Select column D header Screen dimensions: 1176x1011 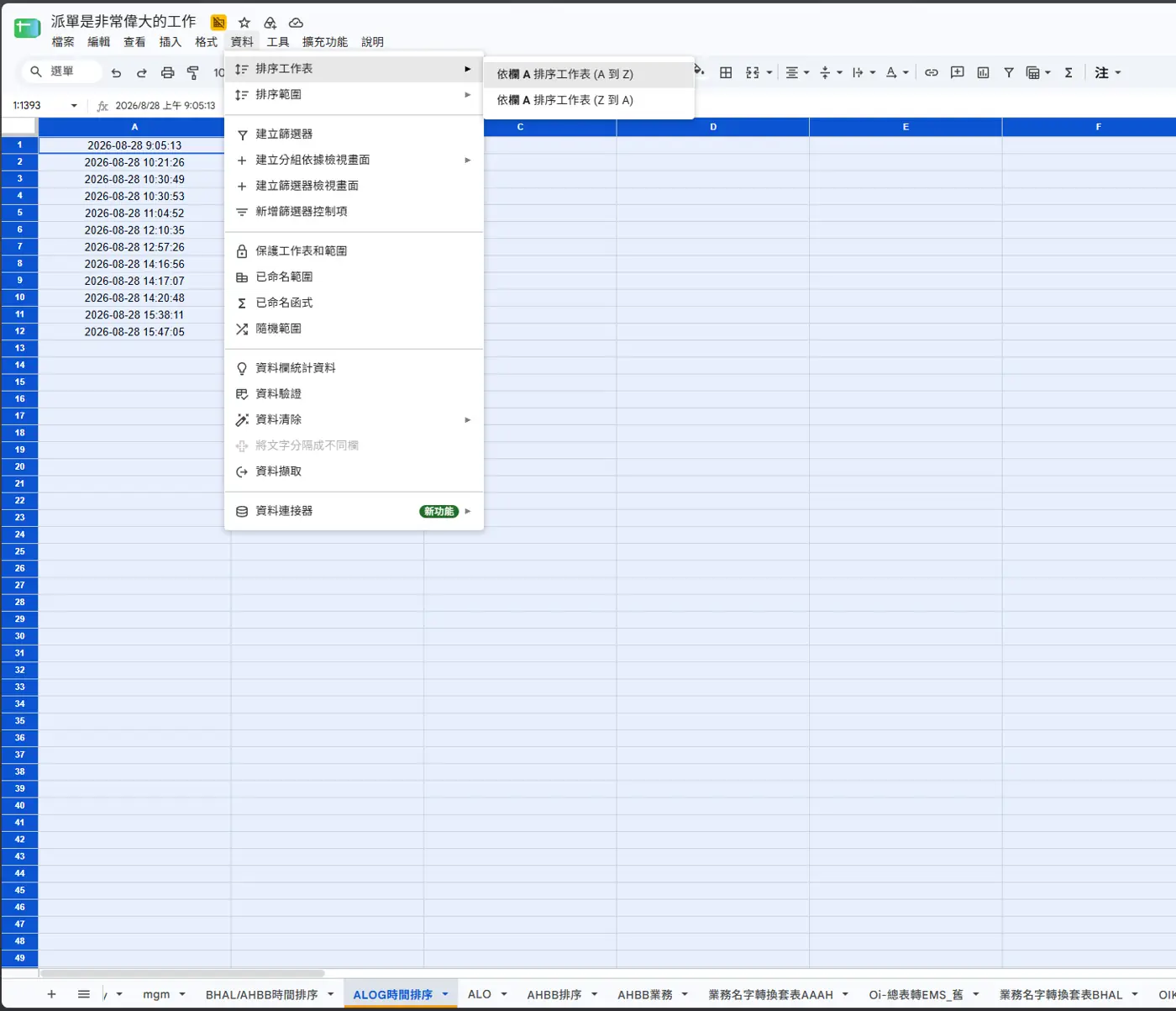pos(713,127)
